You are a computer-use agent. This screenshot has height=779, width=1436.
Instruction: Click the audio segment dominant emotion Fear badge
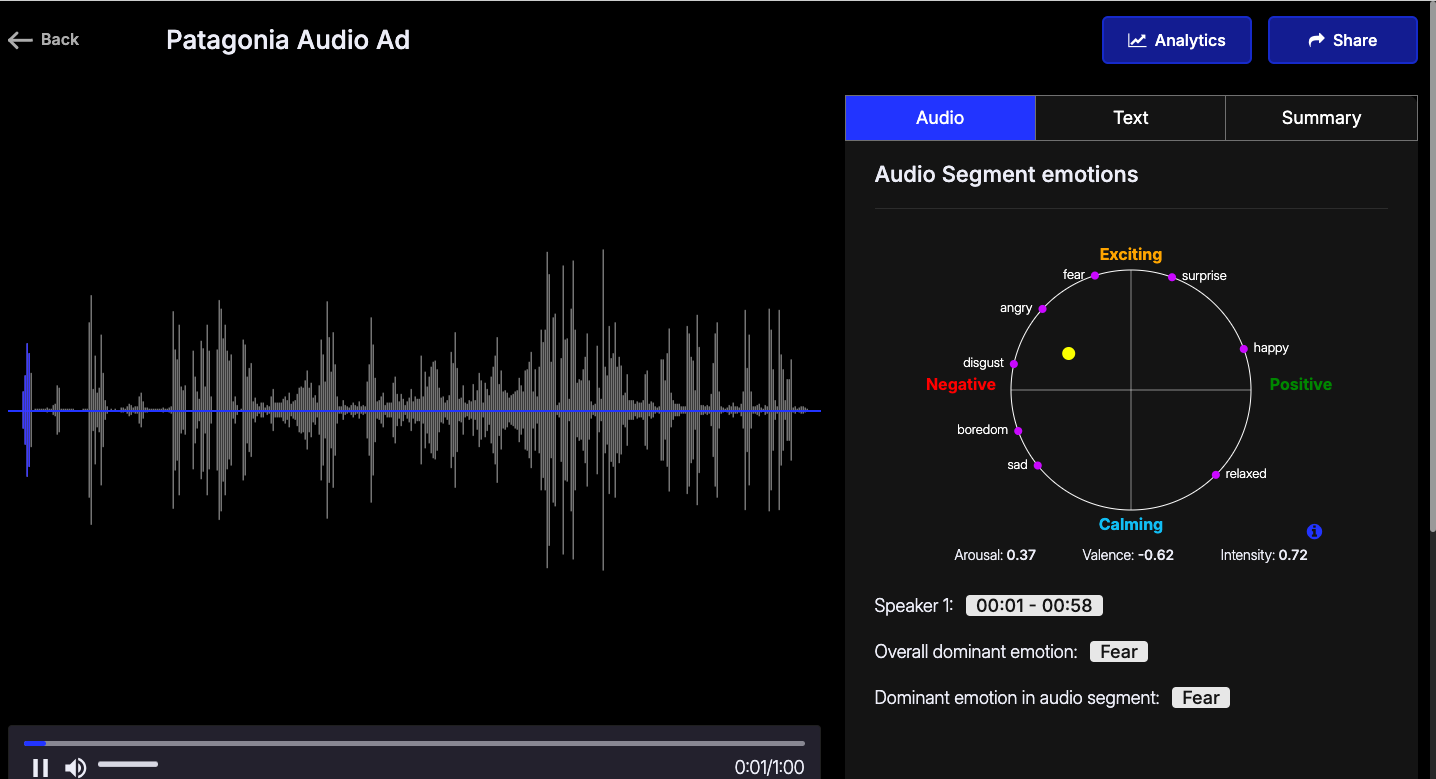pos(1201,698)
